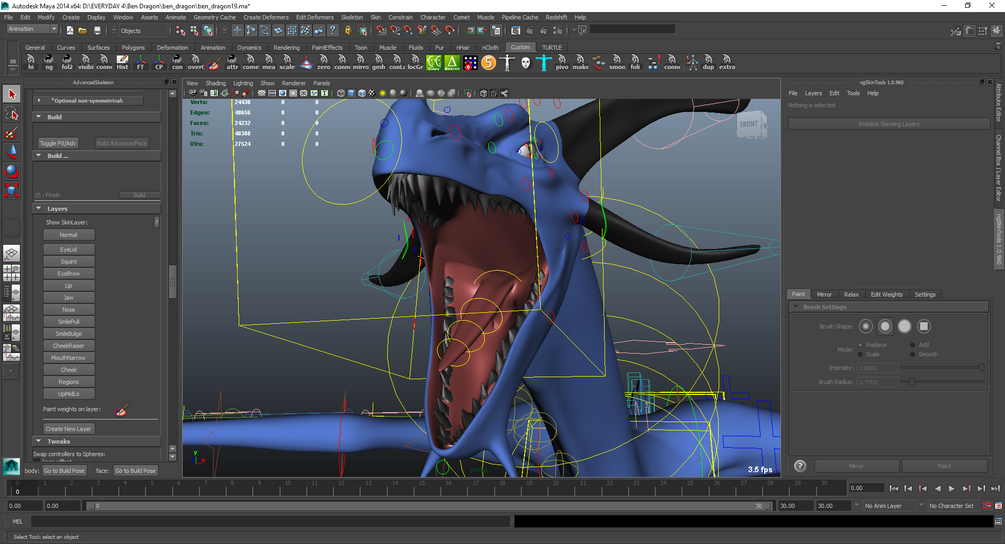Choose the square brush shape option
1005x544 pixels.
coord(924,326)
